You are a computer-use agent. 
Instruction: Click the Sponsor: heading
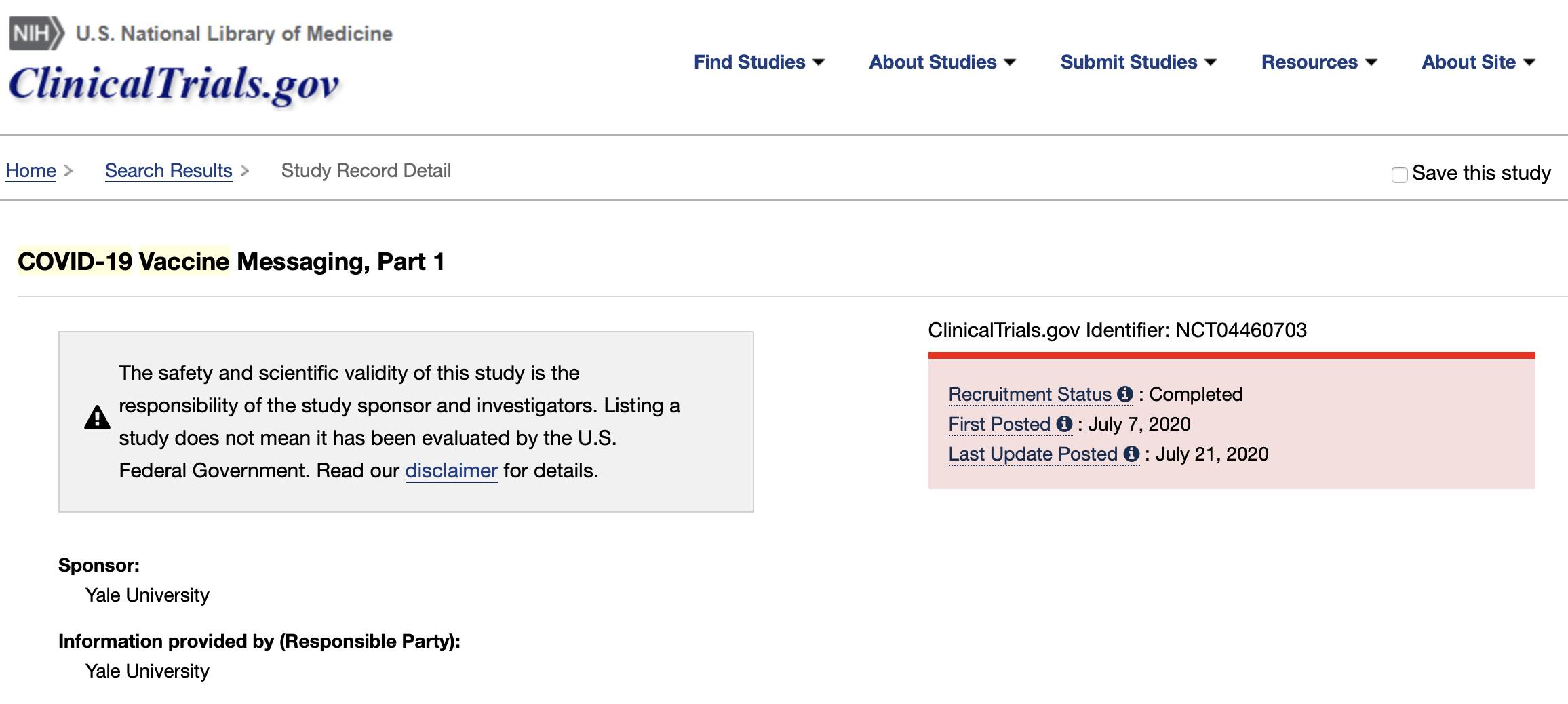(x=99, y=566)
